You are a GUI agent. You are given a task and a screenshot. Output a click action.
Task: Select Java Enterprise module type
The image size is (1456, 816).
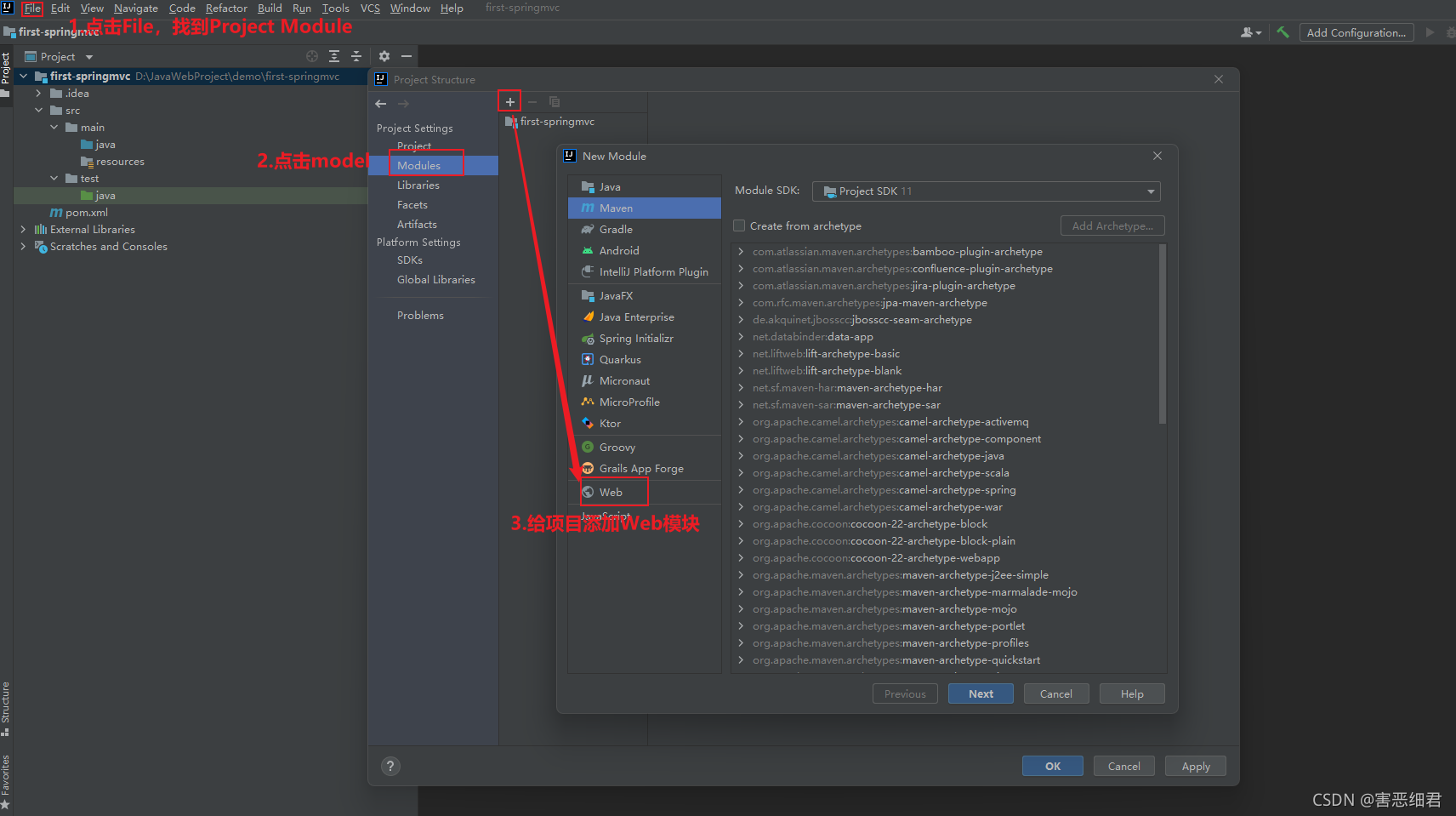645,317
